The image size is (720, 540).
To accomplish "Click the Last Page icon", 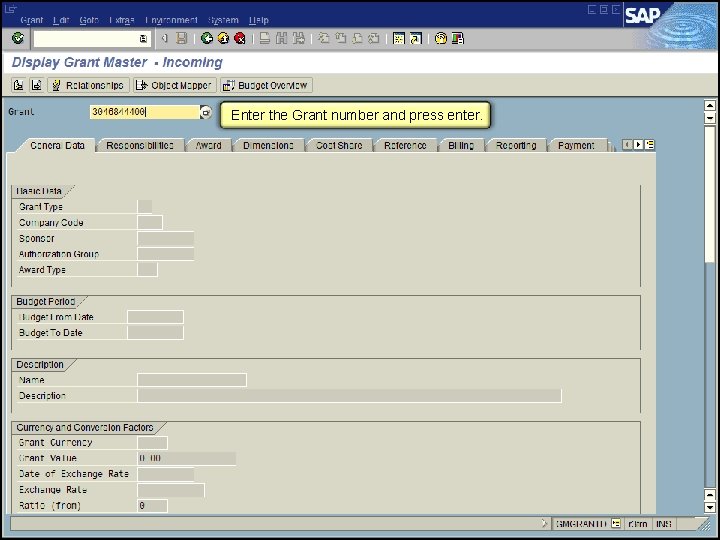I will 374,39.
